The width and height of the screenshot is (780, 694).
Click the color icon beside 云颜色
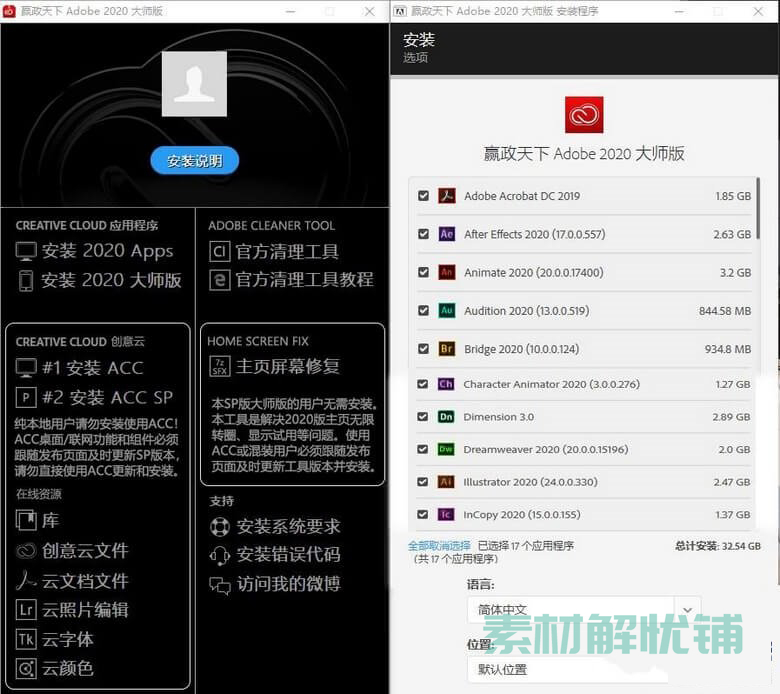[26, 669]
